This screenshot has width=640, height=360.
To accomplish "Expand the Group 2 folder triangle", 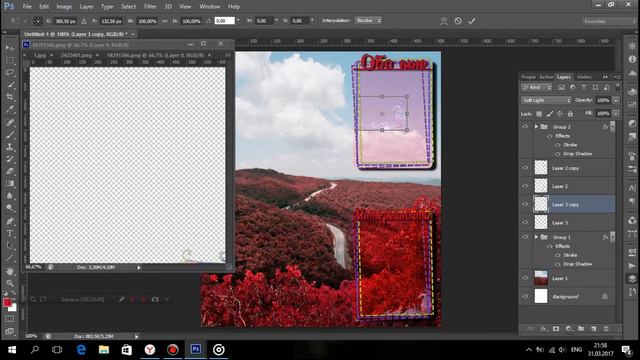I will 536,127.
